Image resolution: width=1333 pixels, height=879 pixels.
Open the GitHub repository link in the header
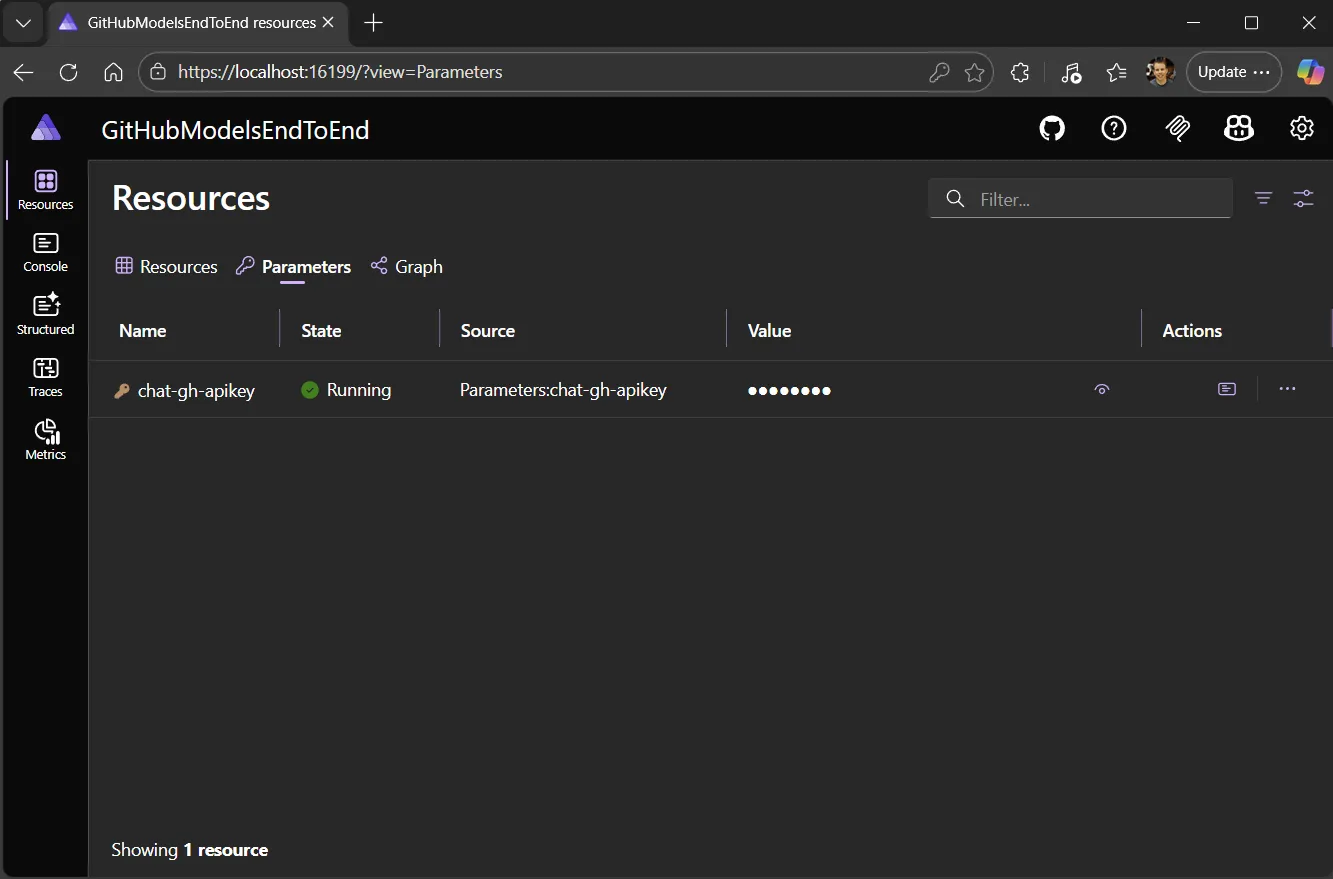(x=1051, y=128)
